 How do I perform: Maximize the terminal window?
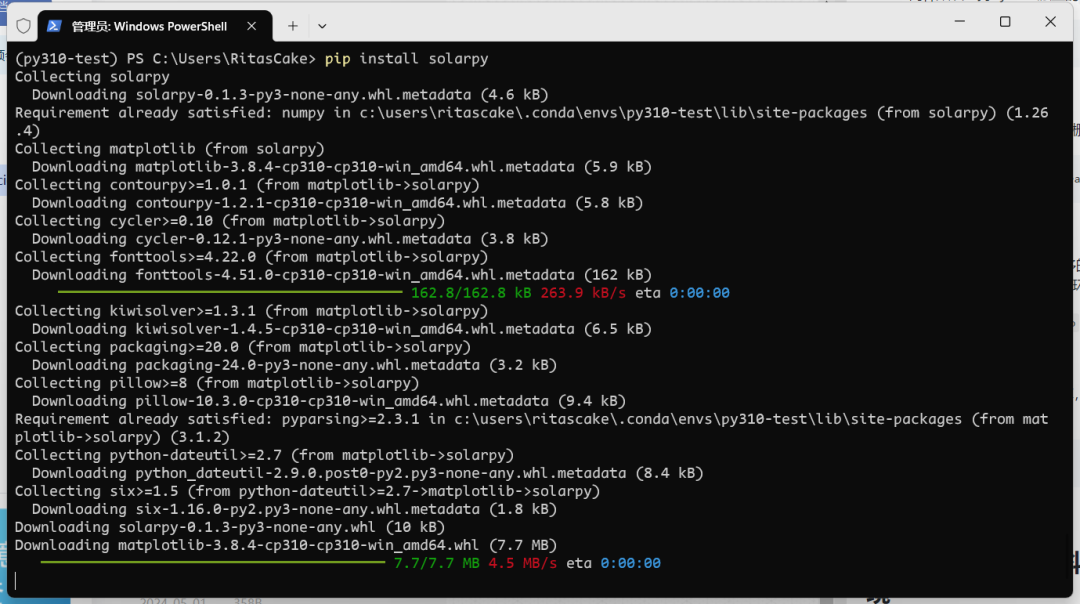pos(1005,22)
